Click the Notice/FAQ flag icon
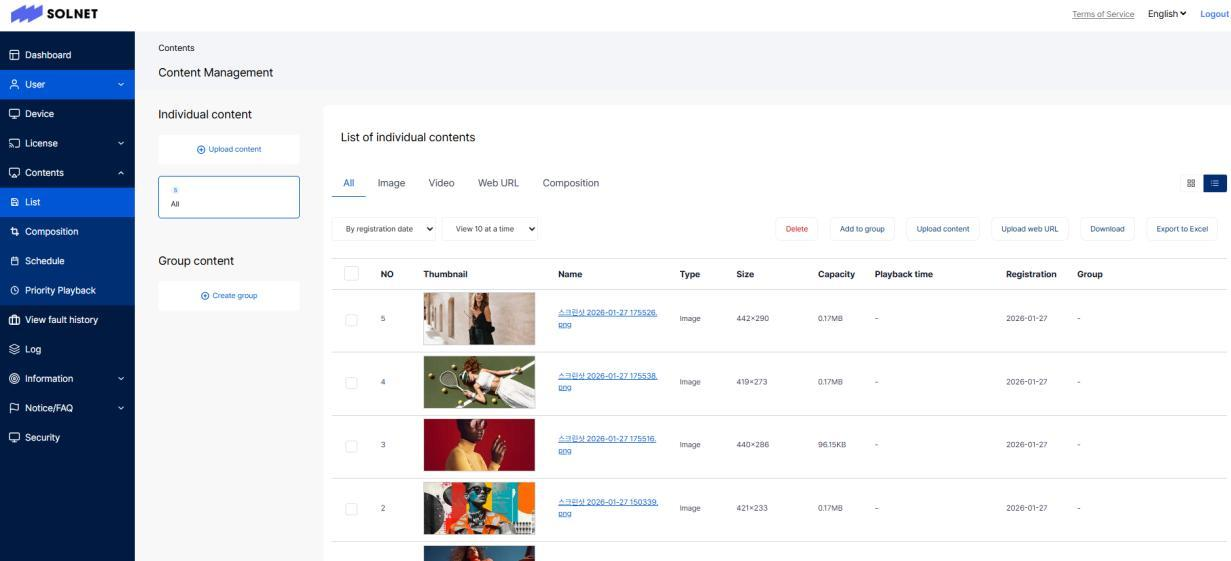This screenshot has width=1231, height=561. 14,408
